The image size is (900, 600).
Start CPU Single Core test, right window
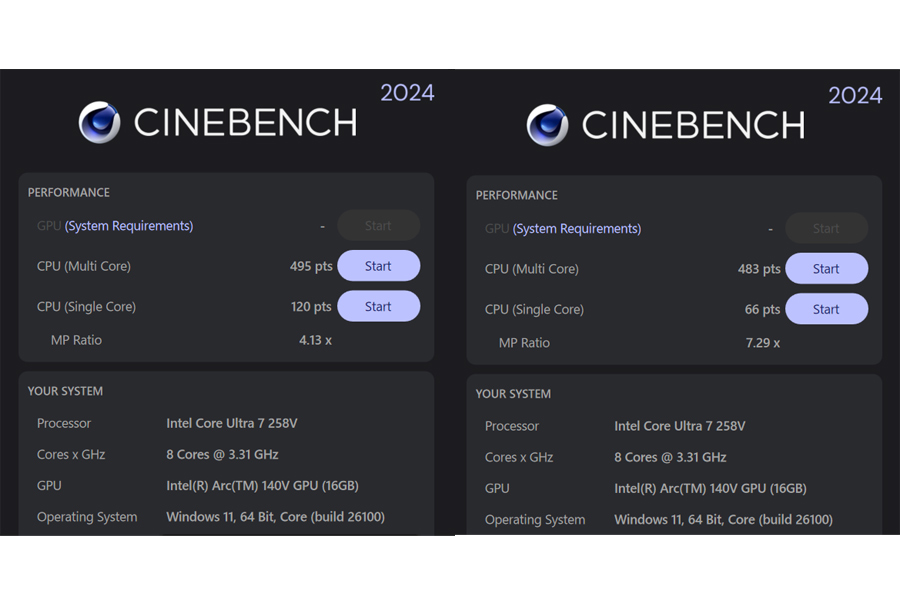pos(827,309)
